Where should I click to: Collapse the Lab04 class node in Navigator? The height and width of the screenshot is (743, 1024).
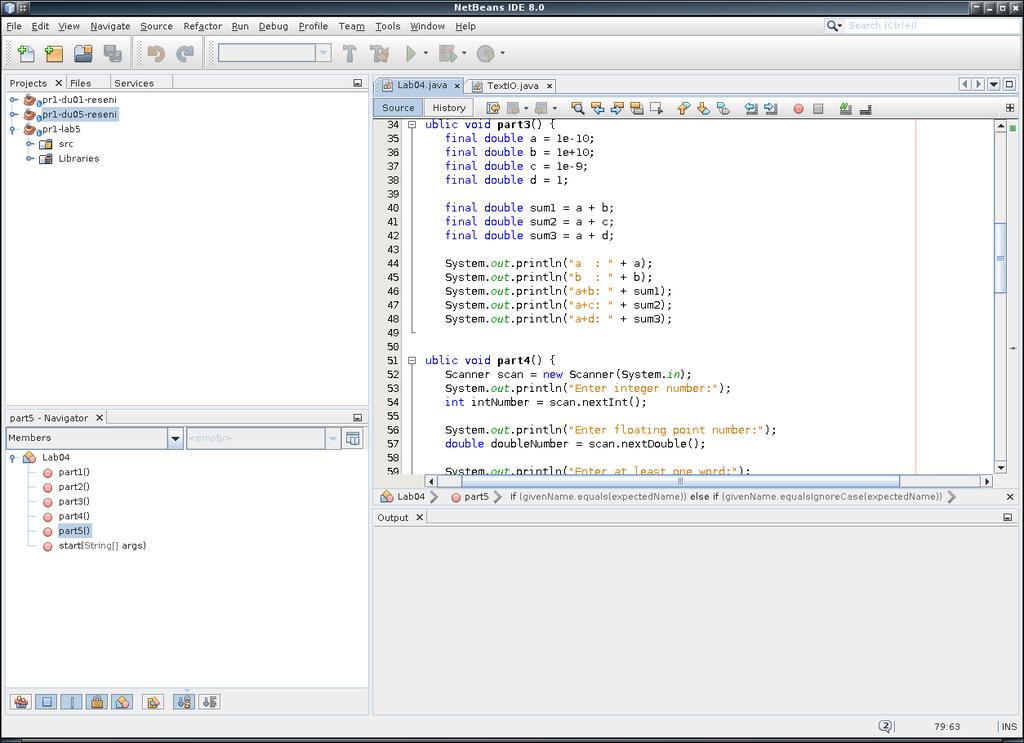click(x=12, y=458)
